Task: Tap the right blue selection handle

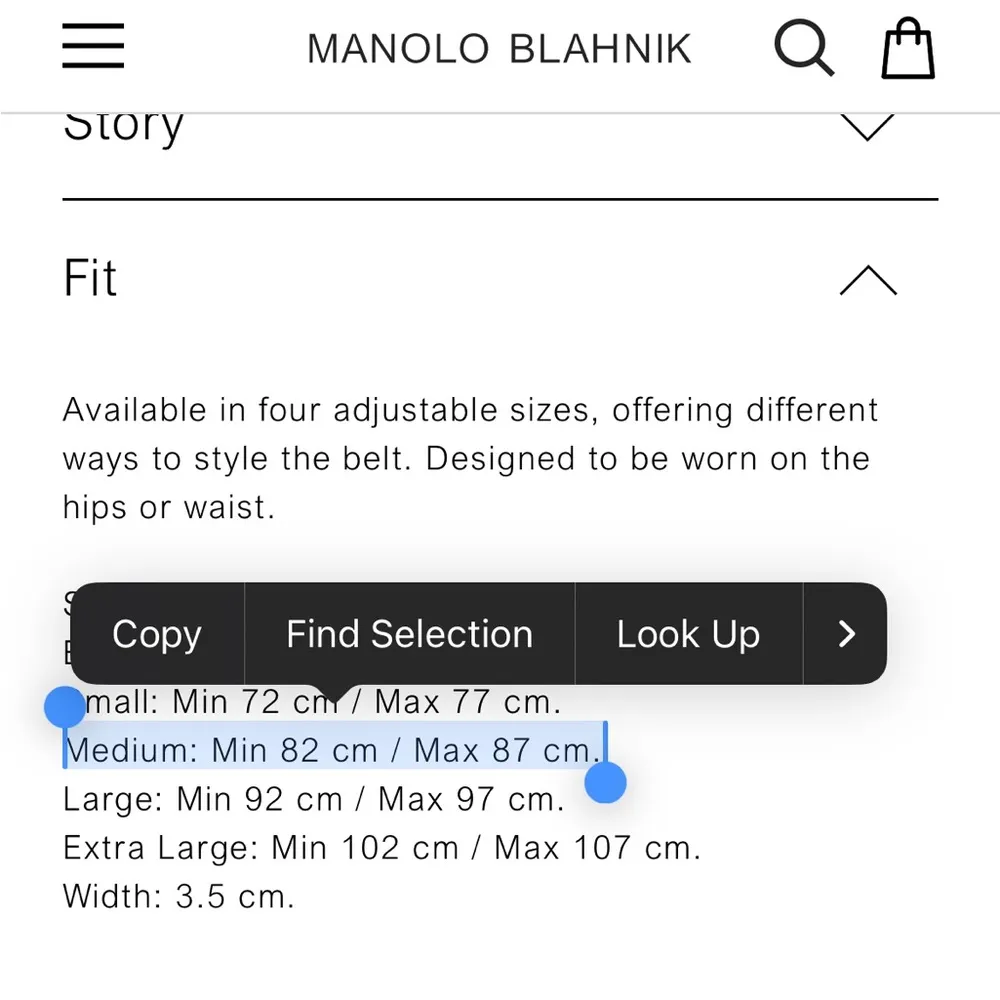Action: [x=606, y=784]
